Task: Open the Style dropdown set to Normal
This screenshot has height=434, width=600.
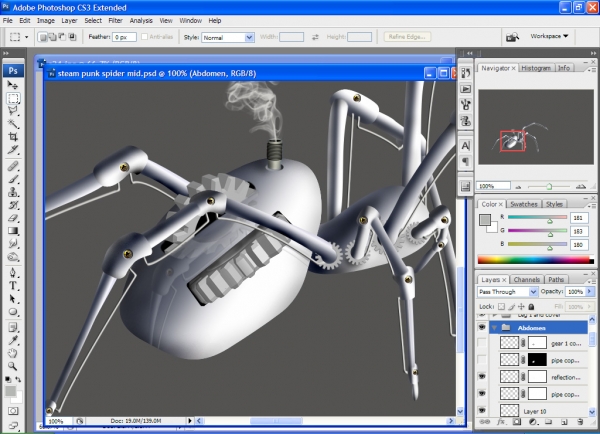Action: pos(228,37)
